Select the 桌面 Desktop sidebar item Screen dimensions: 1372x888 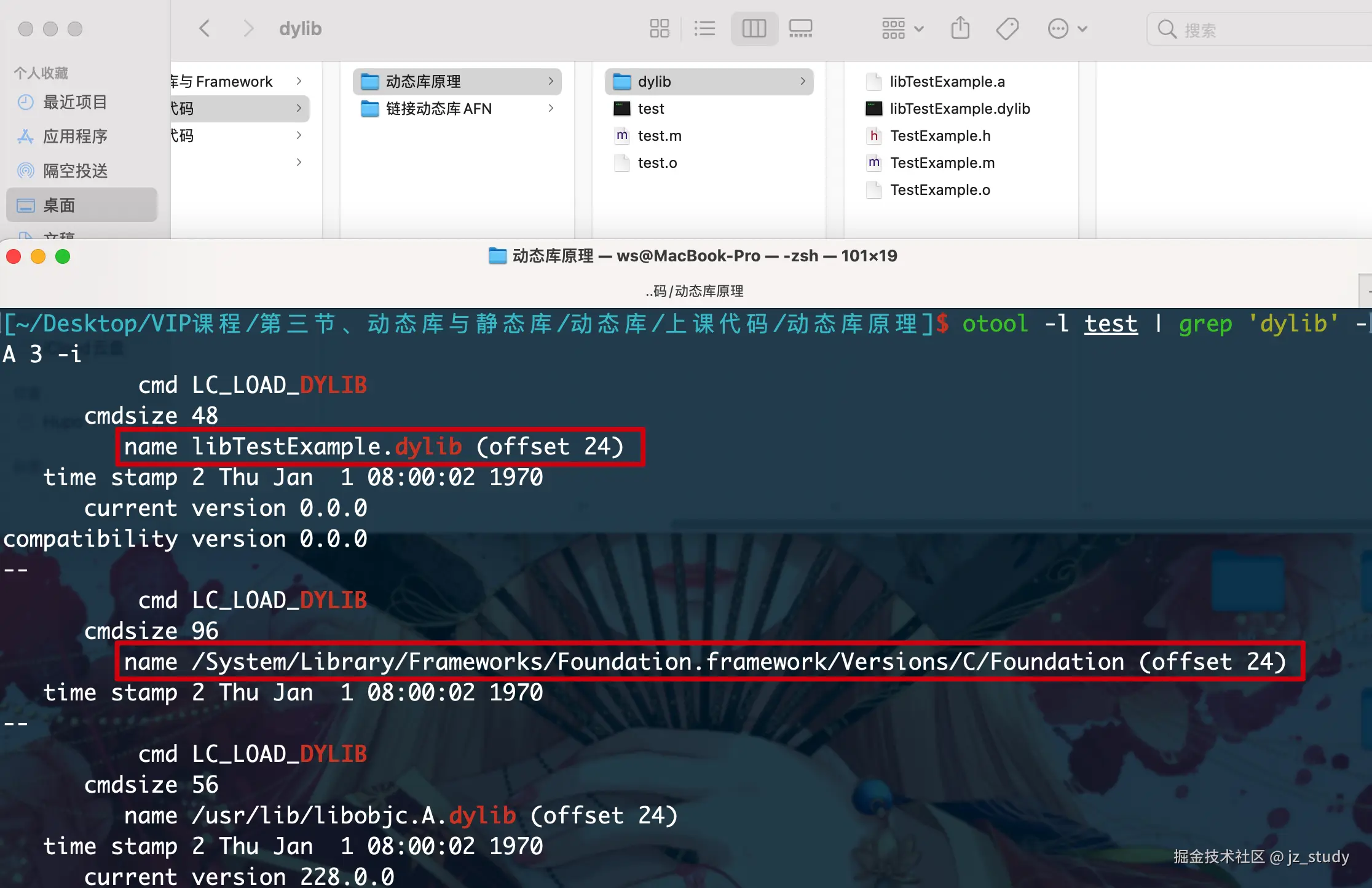[x=59, y=205]
